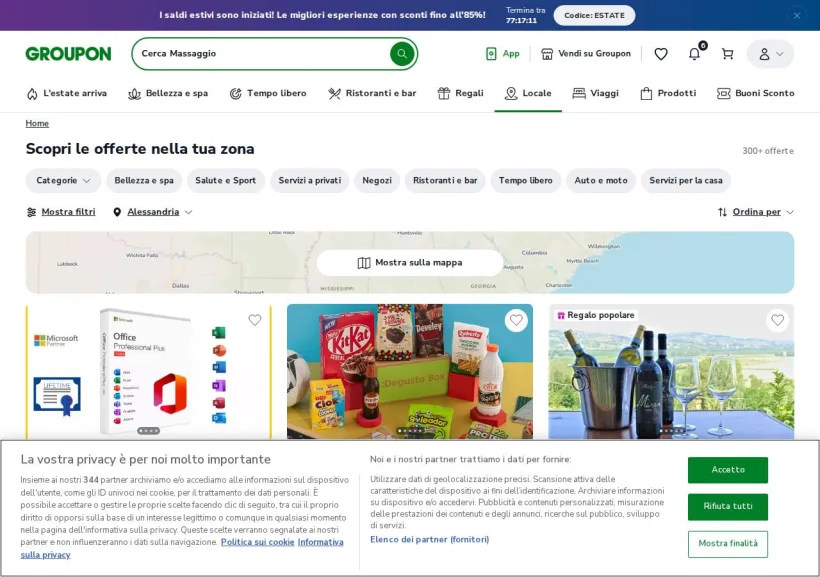Click Rifiuta tutti to reject cookies
Viewport: 820px width, 577px height.
[727, 506]
